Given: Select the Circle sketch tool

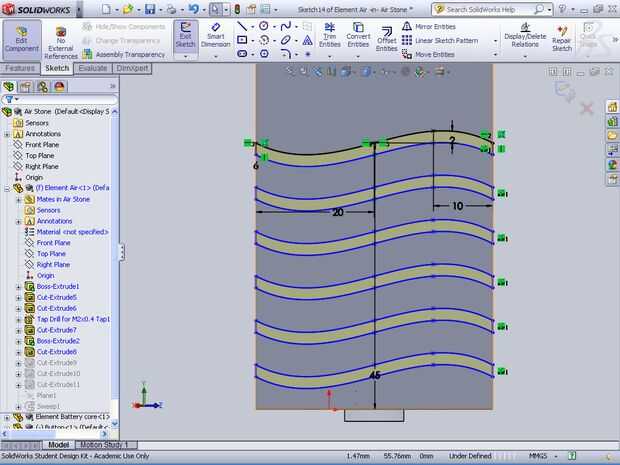Looking at the screenshot, I should (x=264, y=26).
